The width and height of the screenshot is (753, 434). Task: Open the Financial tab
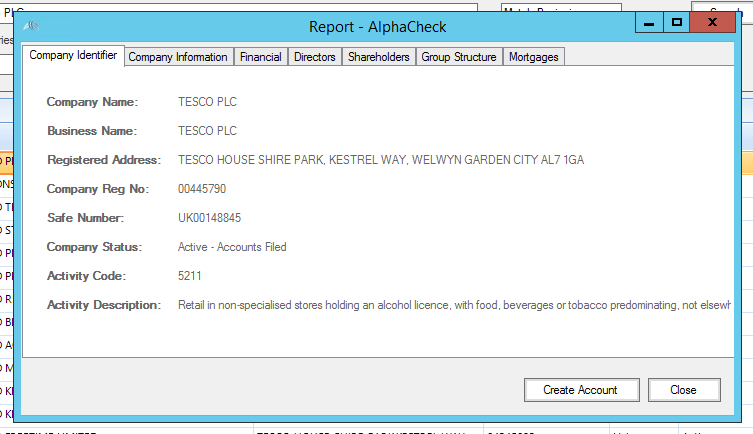coord(261,57)
